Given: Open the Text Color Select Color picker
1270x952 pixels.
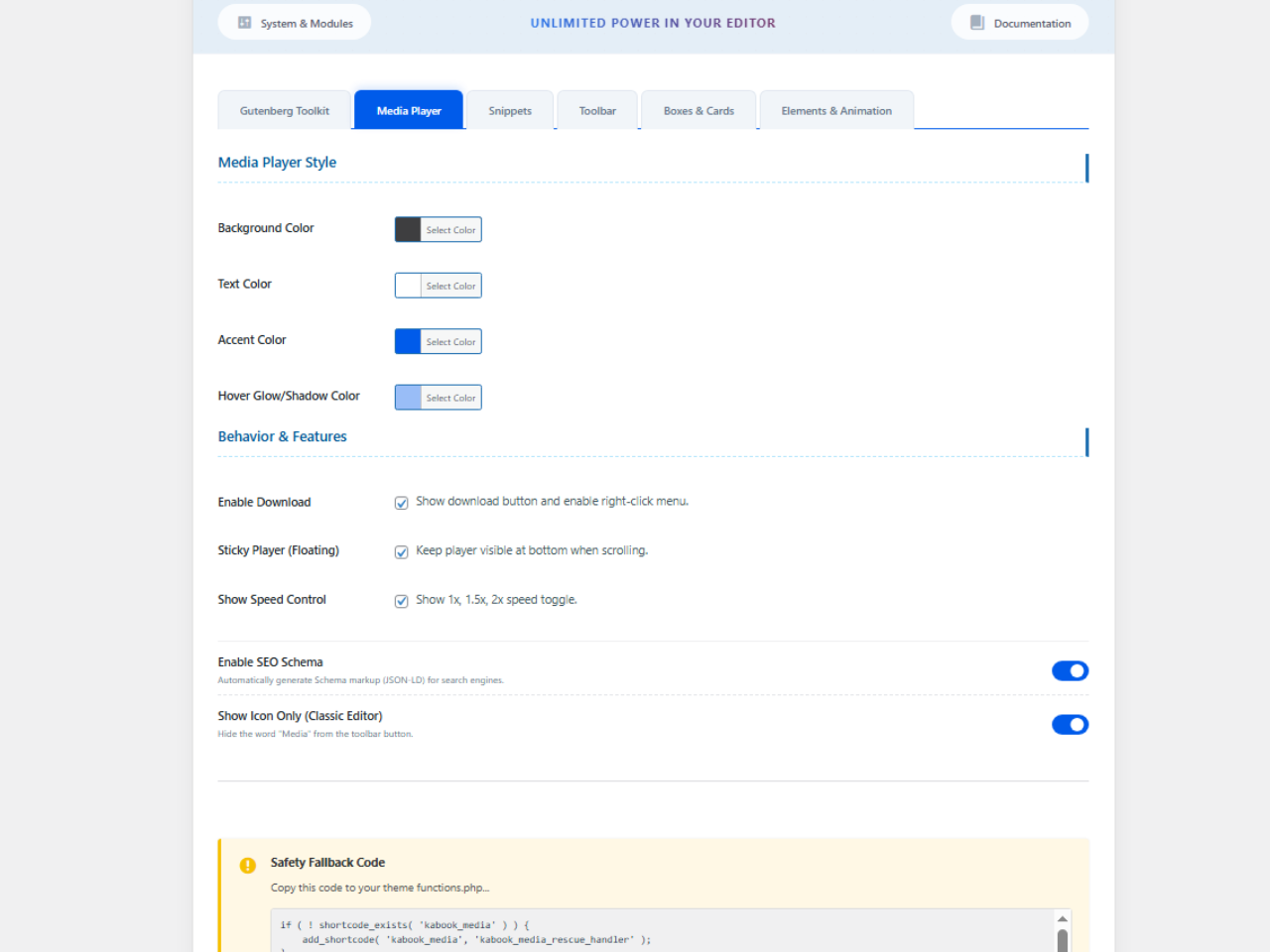Looking at the screenshot, I should point(450,286).
